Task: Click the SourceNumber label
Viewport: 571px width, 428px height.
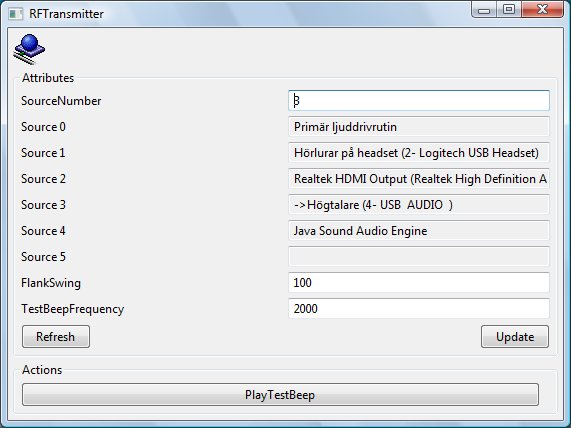Action: pyautogui.click(x=61, y=101)
